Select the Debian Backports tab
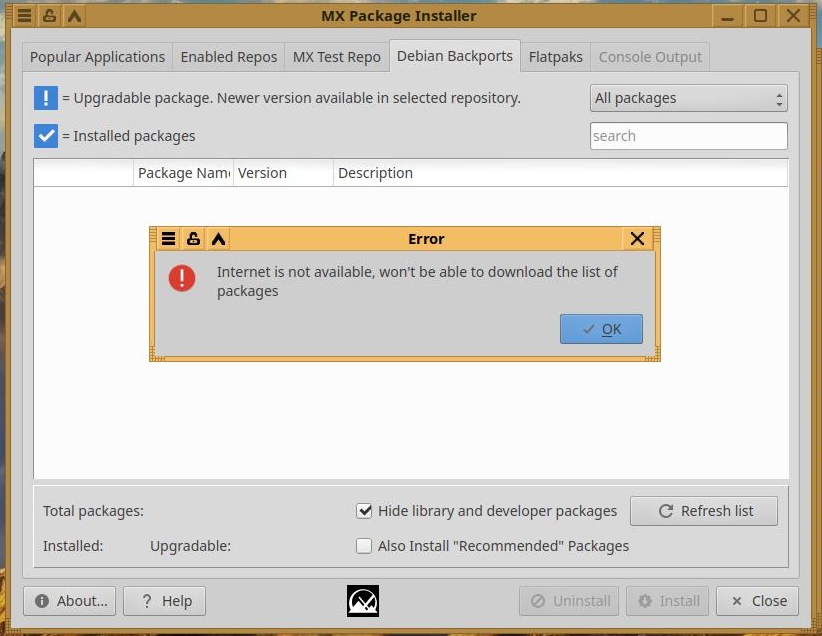The width and height of the screenshot is (822, 636). pyautogui.click(x=455, y=56)
